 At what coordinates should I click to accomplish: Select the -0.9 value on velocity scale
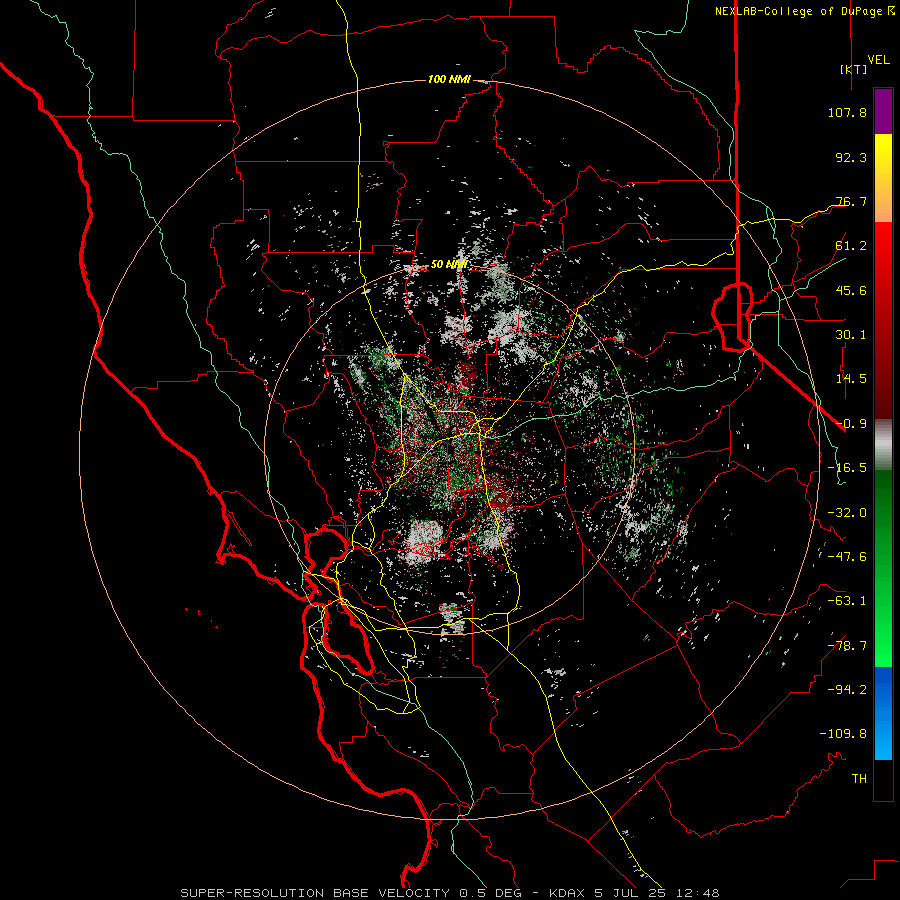851,424
